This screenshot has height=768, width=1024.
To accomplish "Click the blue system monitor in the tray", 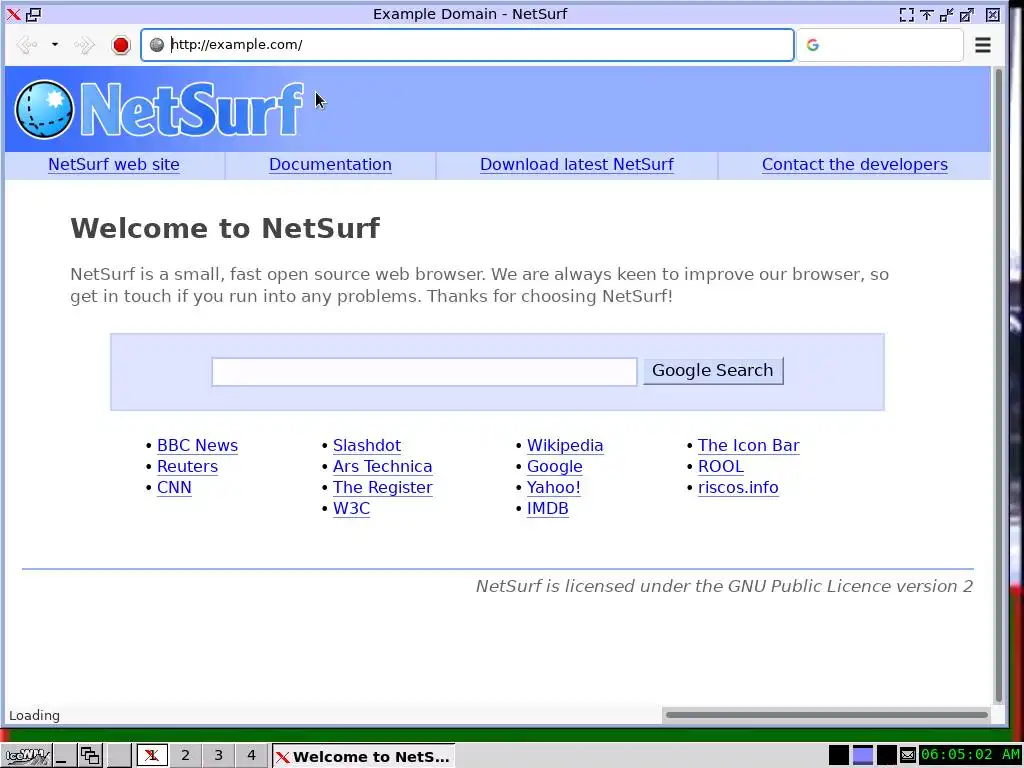I will click(863, 756).
